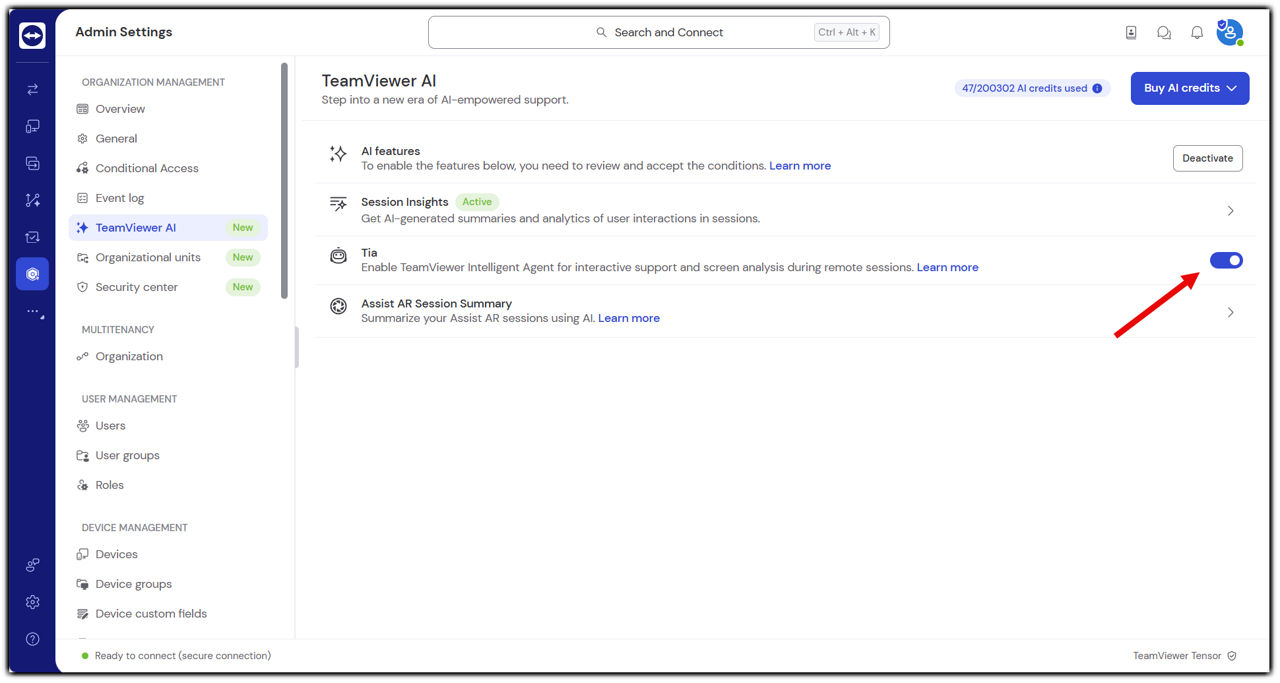Image resolution: width=1280 pixels, height=683 pixels.
Task: Click the AI credits info icon
Action: (x=1097, y=88)
